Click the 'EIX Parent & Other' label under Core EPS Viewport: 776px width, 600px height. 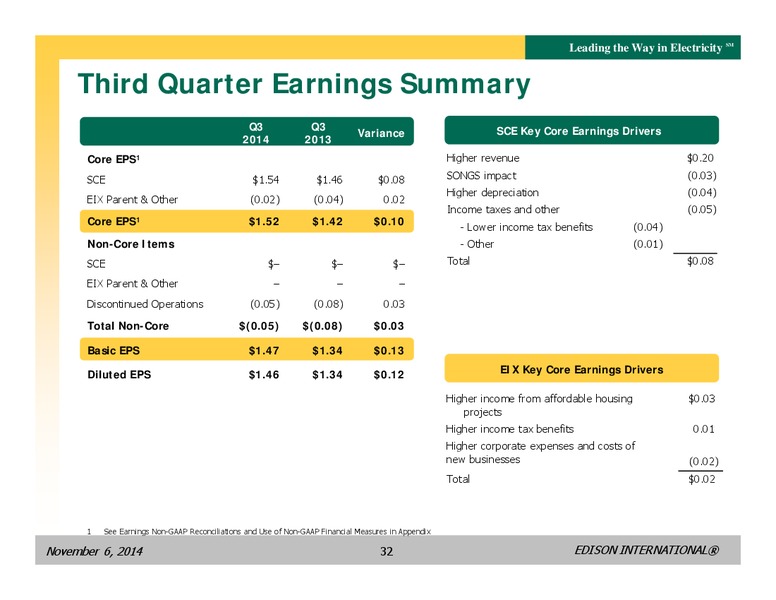(x=132, y=200)
